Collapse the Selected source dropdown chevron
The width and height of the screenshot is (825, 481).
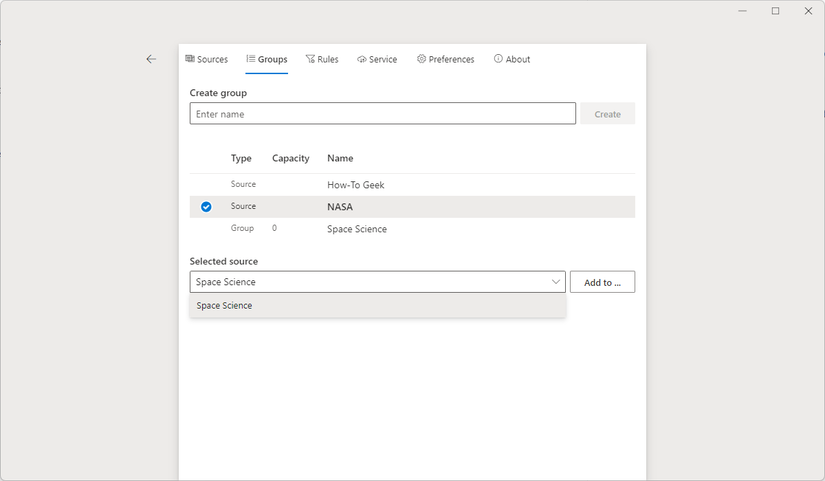pos(556,282)
